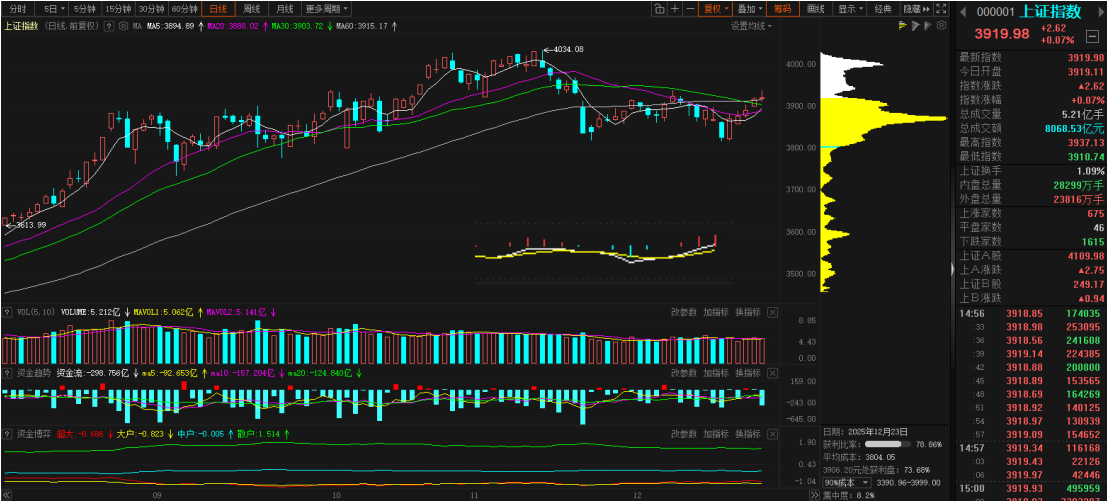1107x503 pixels.
Task: Open 复权 adjustment dropdown
Action: (x=714, y=9)
